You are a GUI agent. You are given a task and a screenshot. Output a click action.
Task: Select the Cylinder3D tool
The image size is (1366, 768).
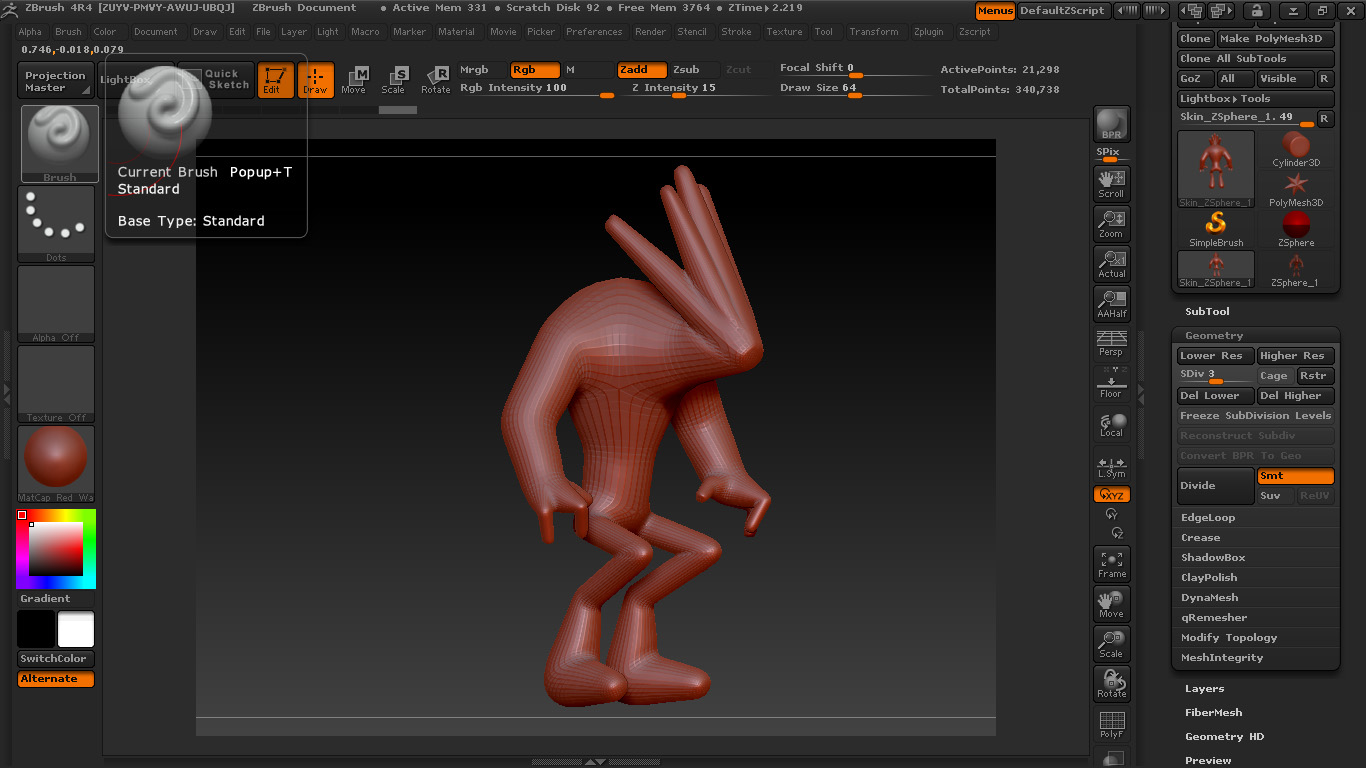(1296, 150)
